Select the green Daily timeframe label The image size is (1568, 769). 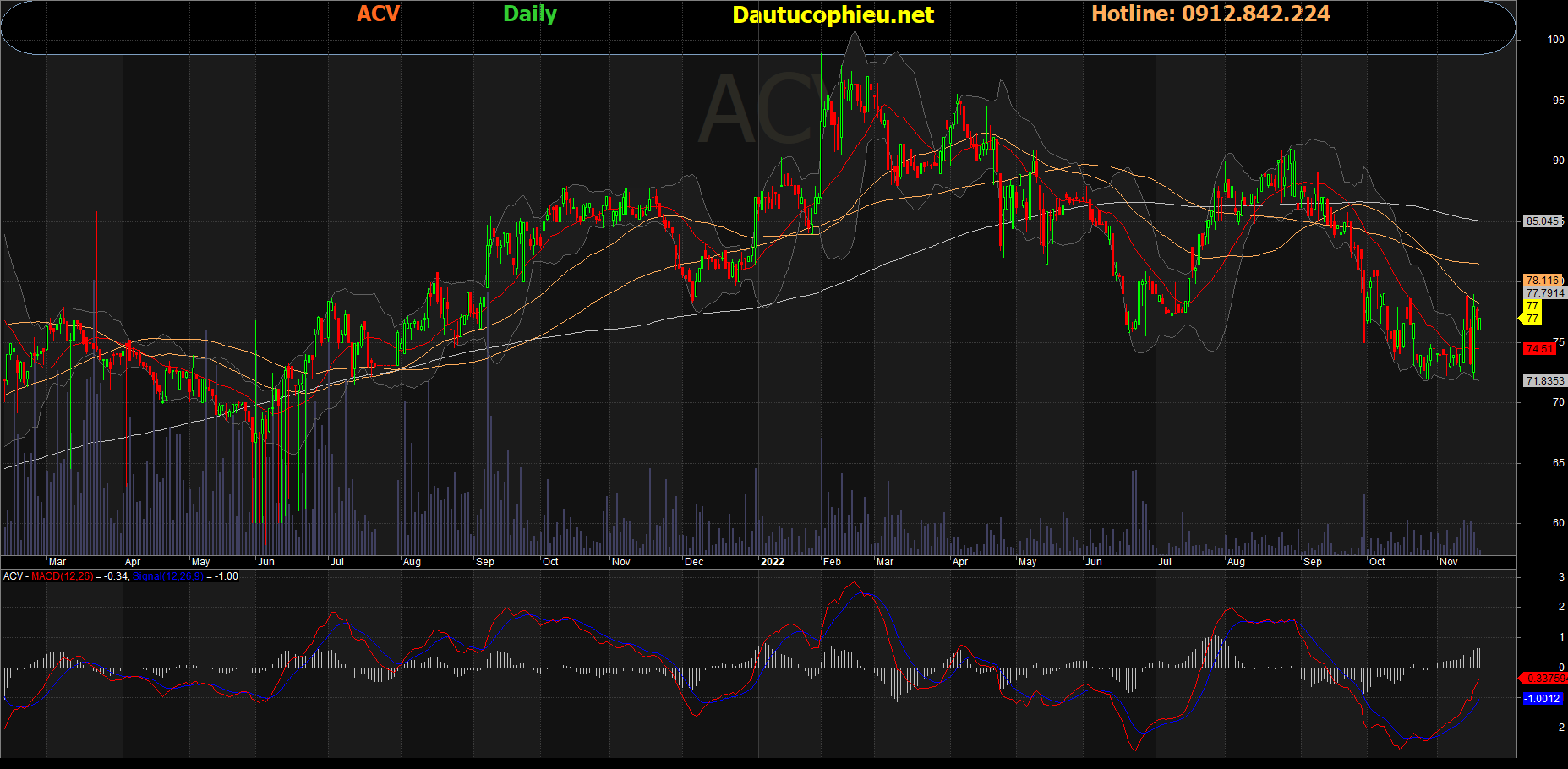click(530, 14)
